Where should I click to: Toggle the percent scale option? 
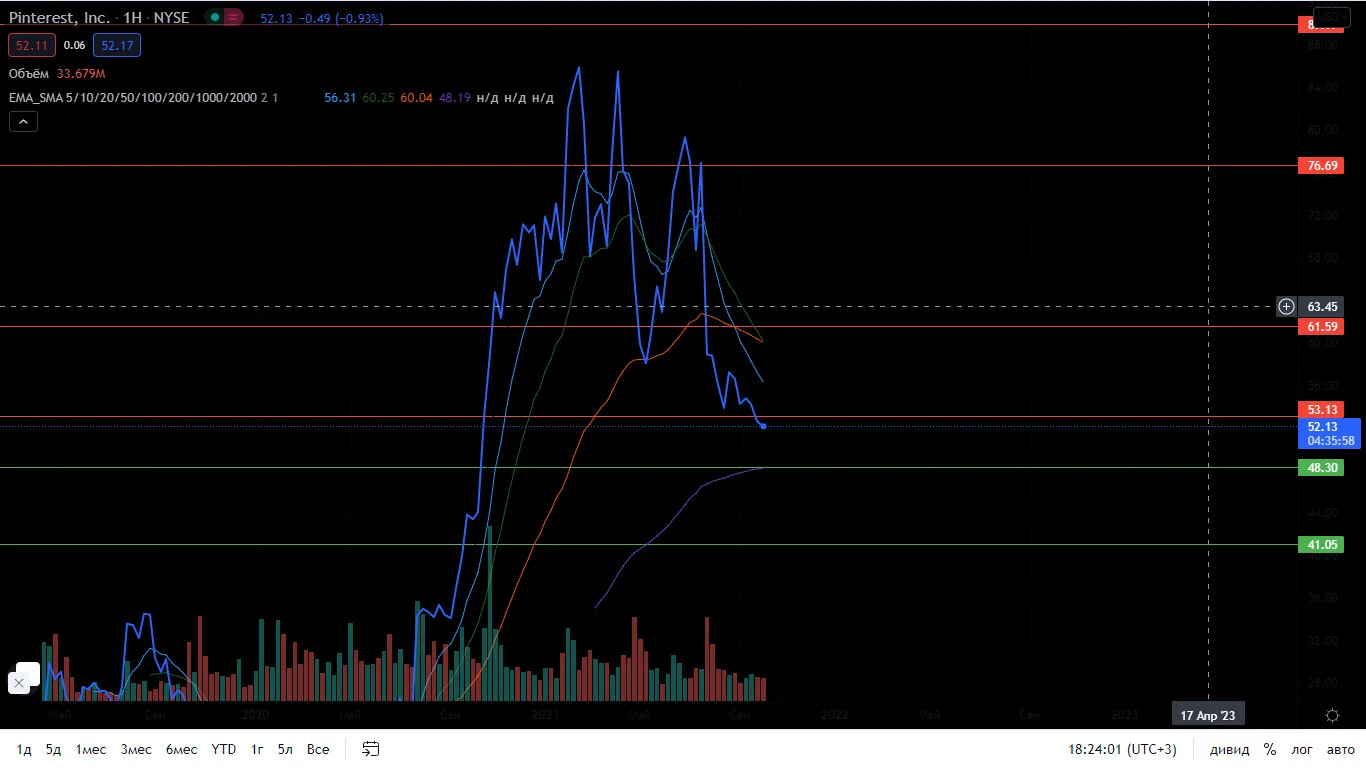coord(1269,749)
